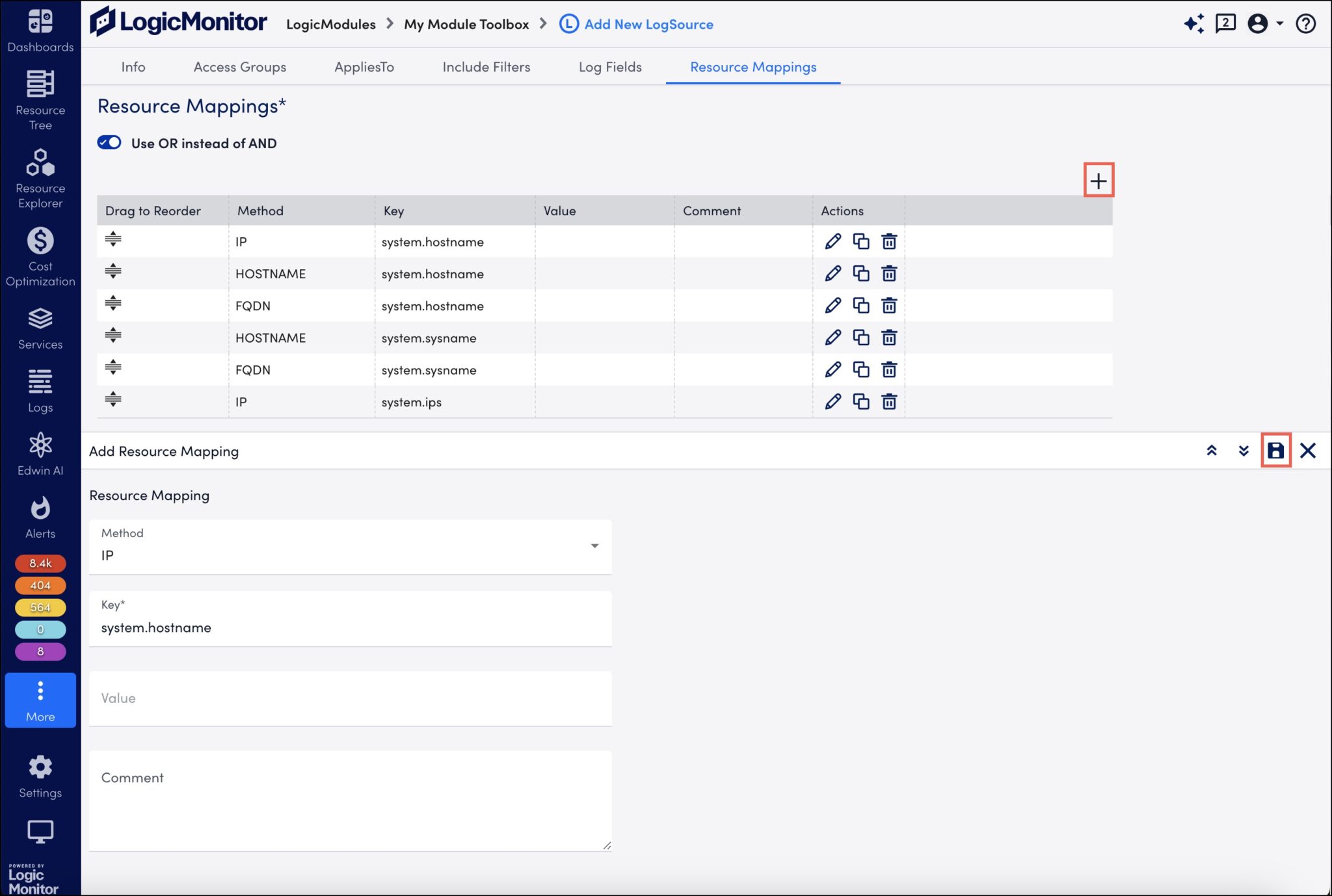
Task: Click the close X on Add Resource Mapping panel
Action: [x=1309, y=450]
